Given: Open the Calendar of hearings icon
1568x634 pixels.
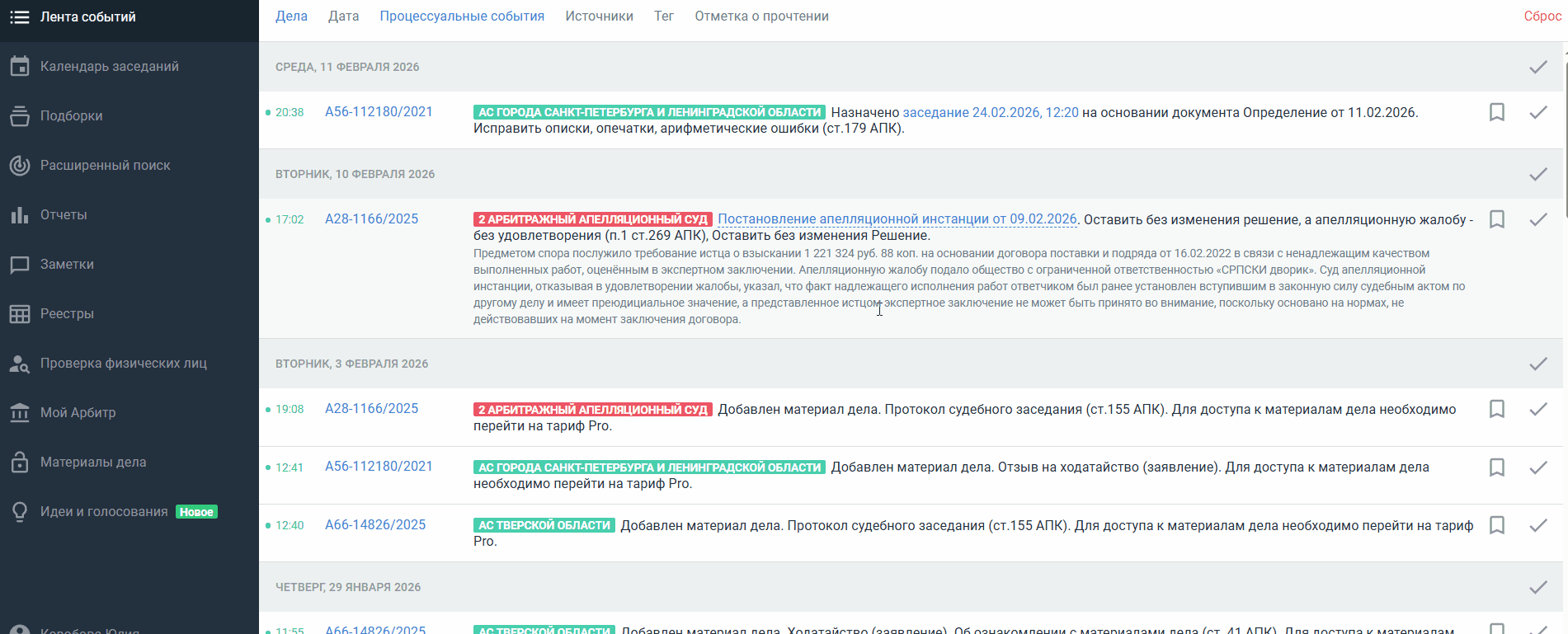Looking at the screenshot, I should click(20, 66).
